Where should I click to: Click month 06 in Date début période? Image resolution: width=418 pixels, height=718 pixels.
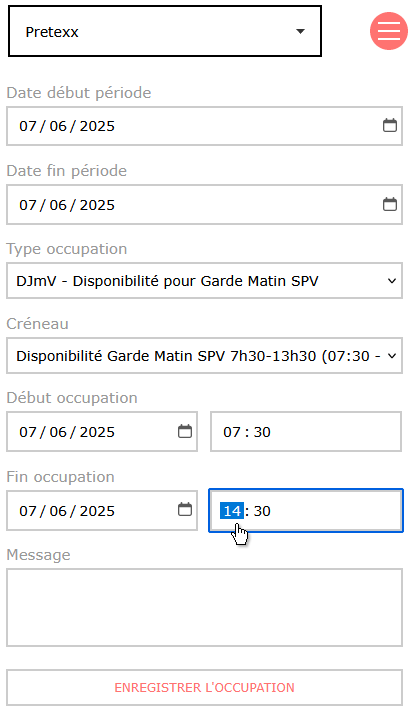(x=58, y=126)
